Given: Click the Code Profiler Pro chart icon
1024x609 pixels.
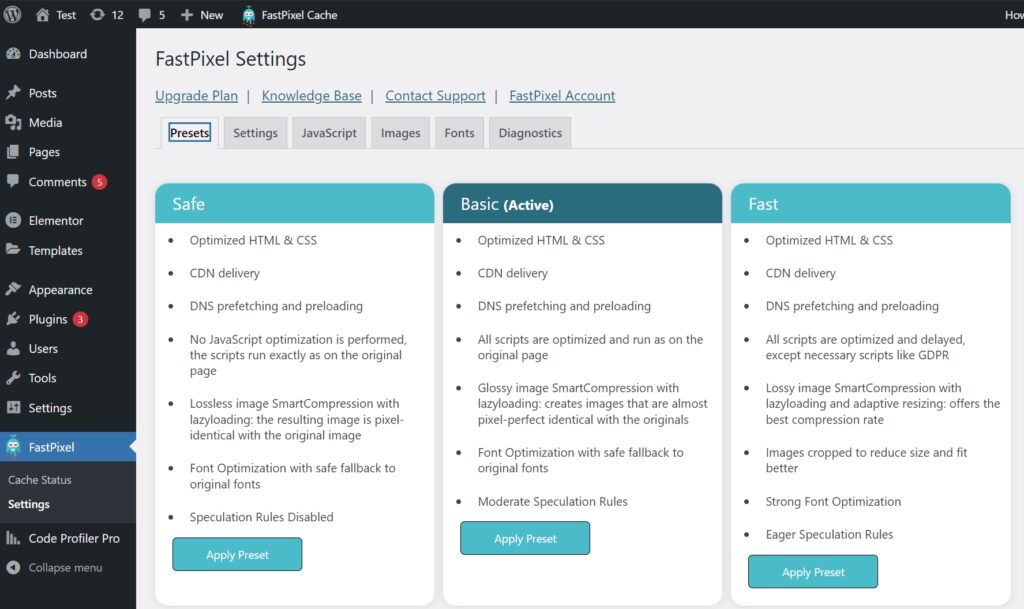Looking at the screenshot, I should (x=13, y=538).
